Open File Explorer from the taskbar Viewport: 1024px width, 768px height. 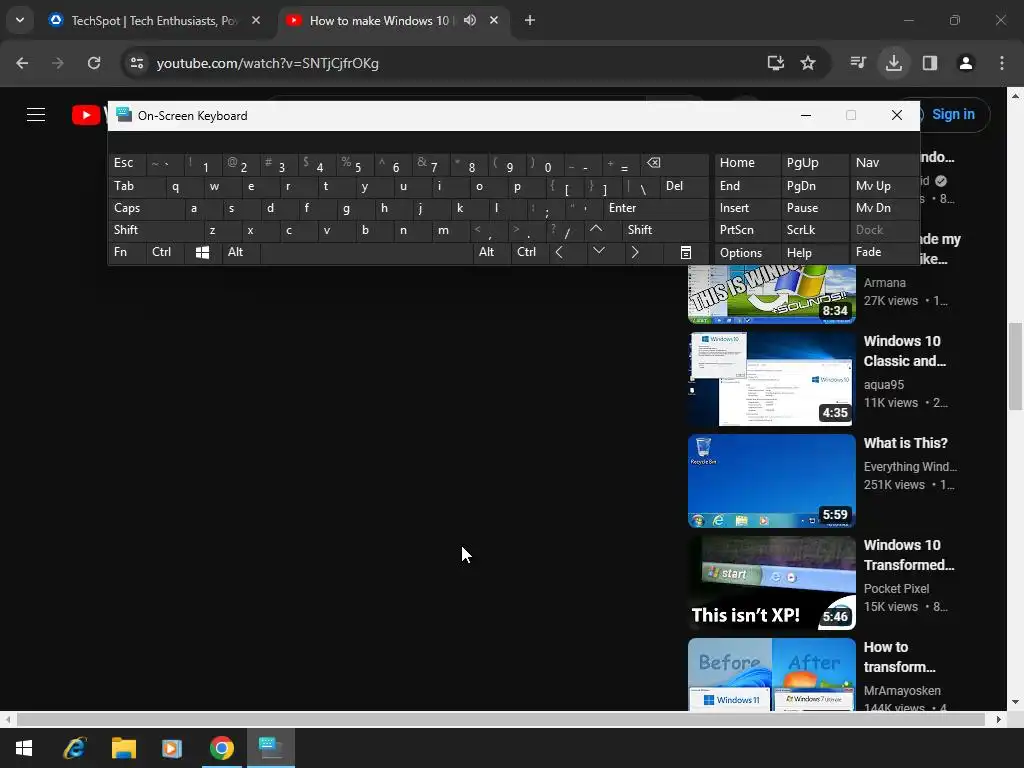[123, 748]
